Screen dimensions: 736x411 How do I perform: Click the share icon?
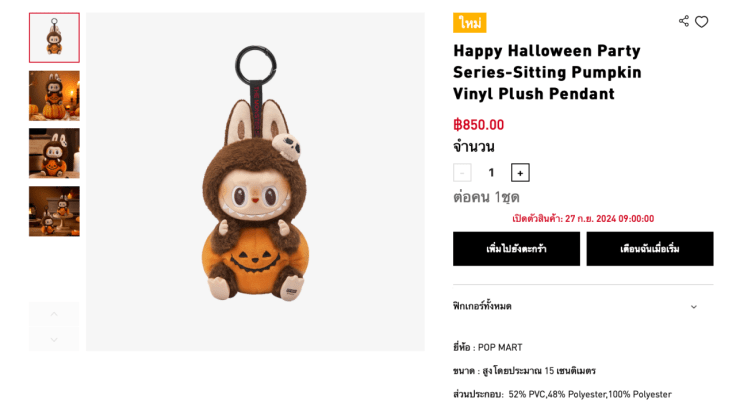tap(684, 21)
